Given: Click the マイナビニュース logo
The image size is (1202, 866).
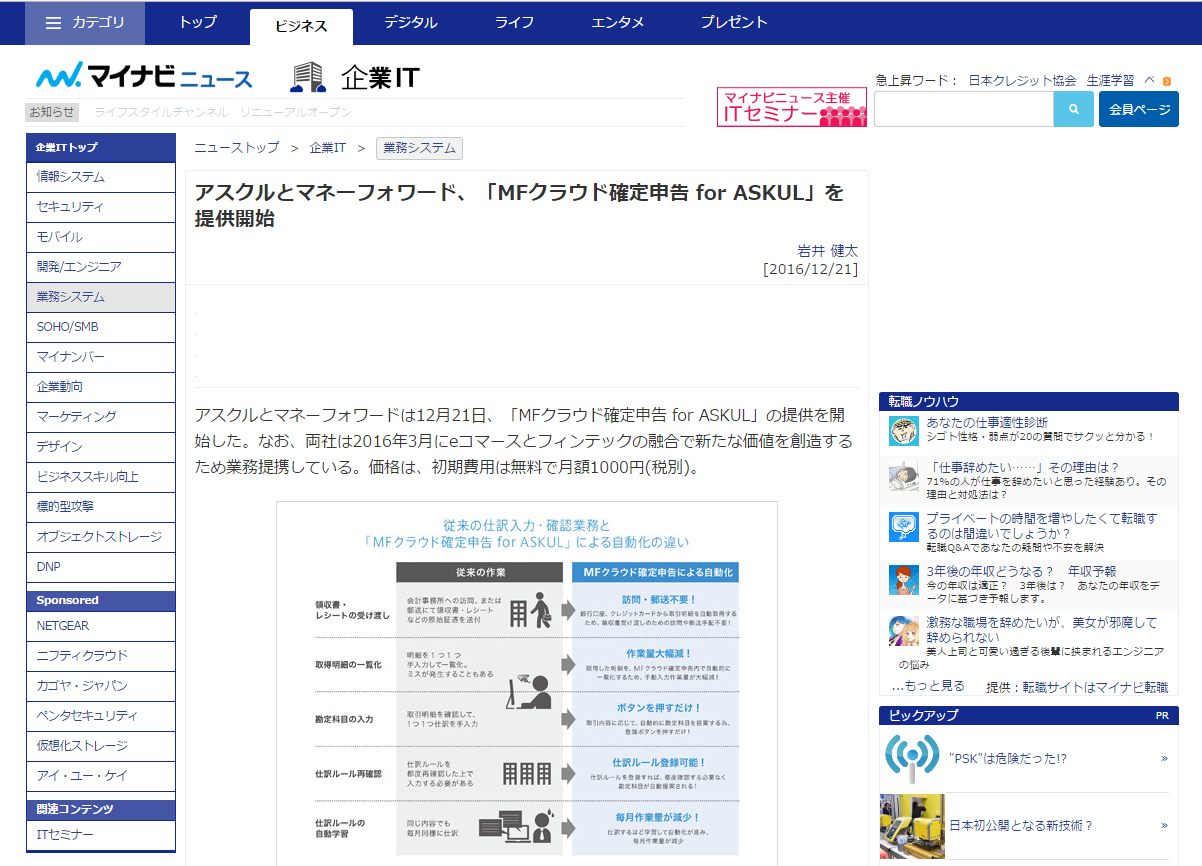Looking at the screenshot, I should [x=145, y=76].
